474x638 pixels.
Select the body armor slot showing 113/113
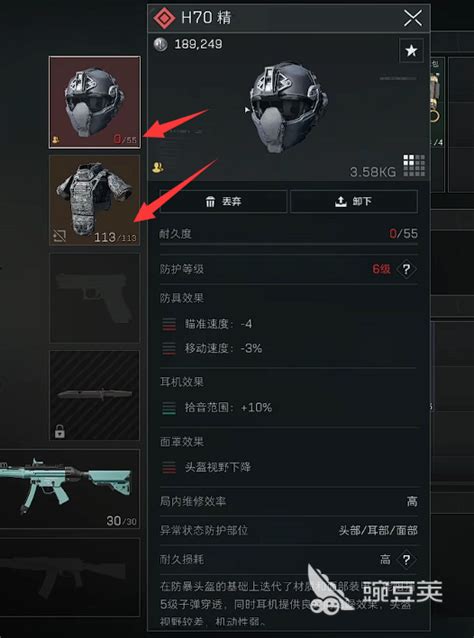95,200
